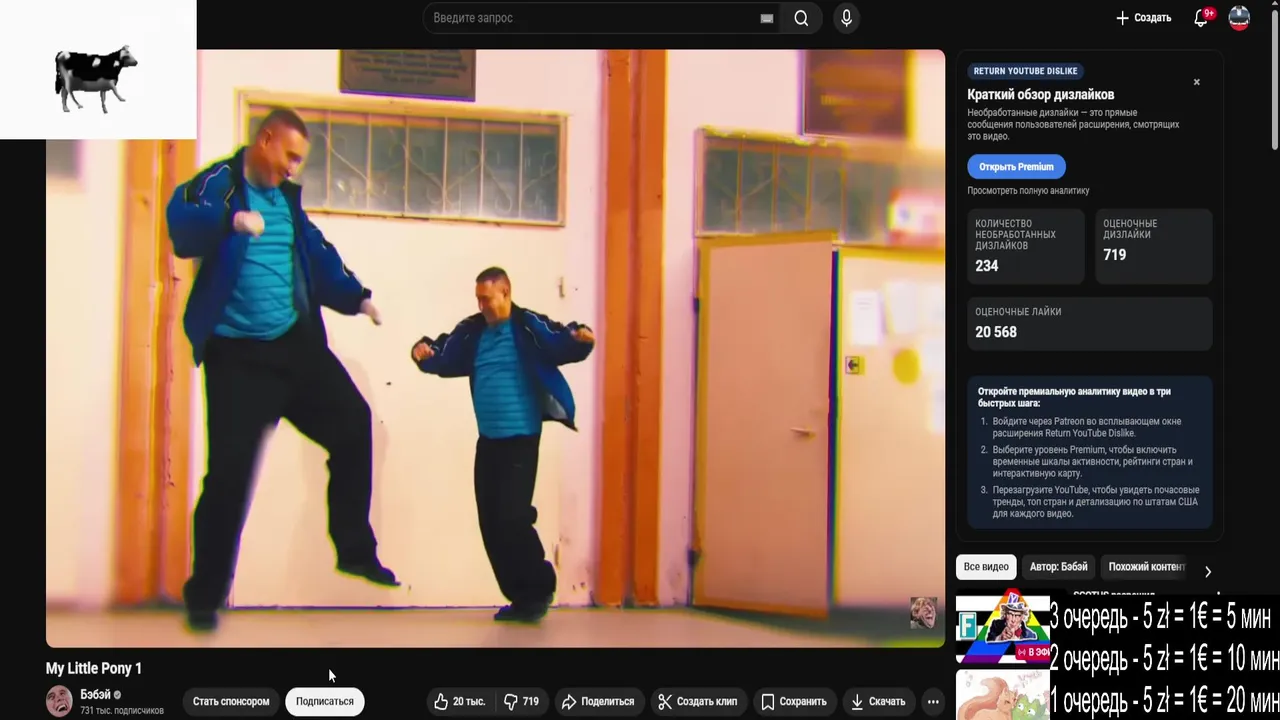
Task: Open the Бэбэй channel name link
Action: pos(95,694)
